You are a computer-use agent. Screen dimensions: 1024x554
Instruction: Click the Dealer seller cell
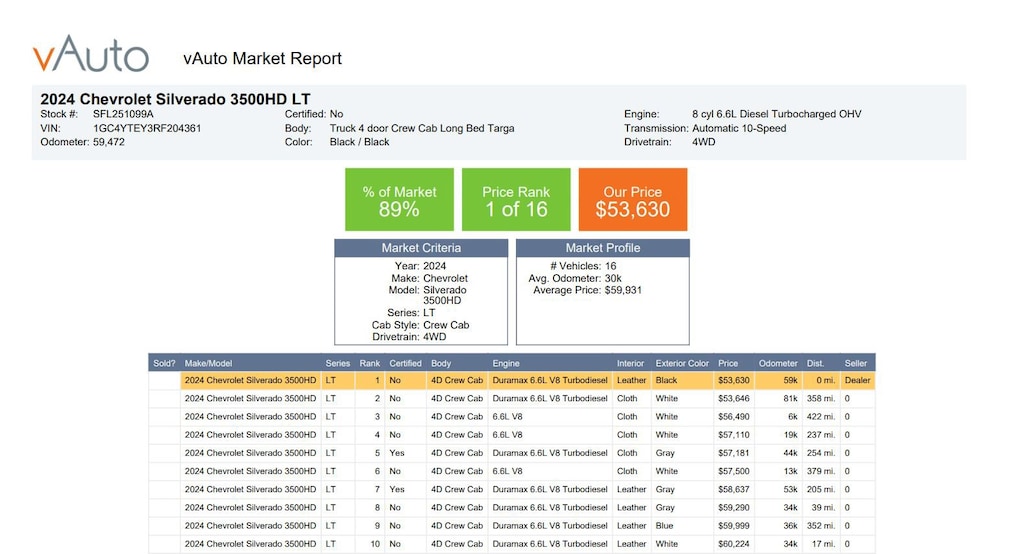click(857, 381)
